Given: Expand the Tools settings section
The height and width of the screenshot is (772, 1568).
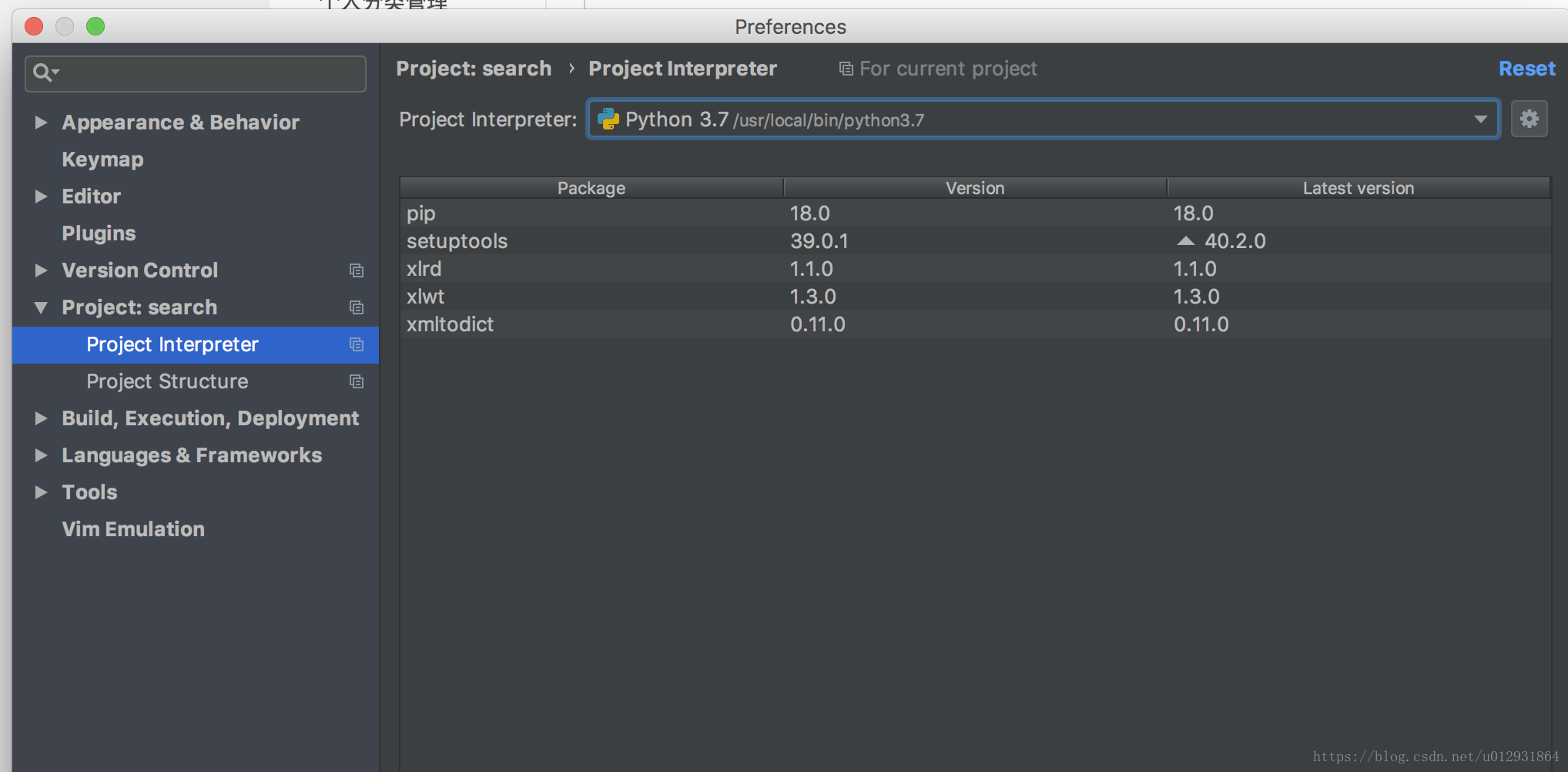Looking at the screenshot, I should (41, 492).
